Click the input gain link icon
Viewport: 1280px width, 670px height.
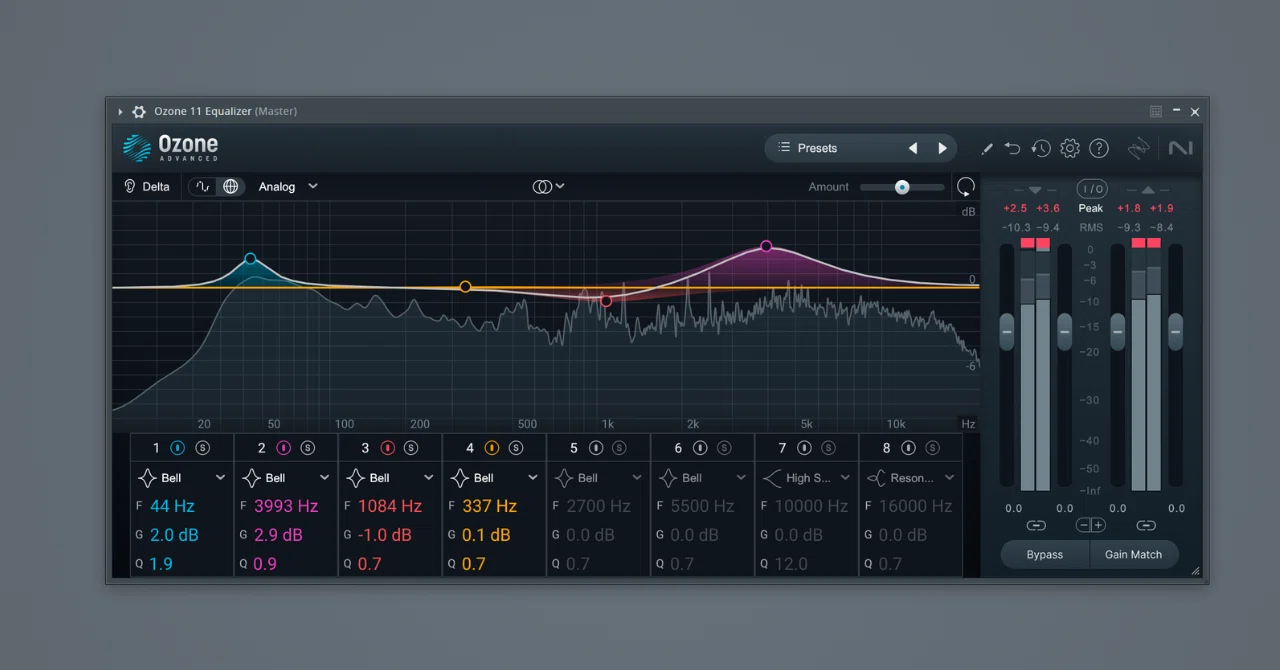pos(1036,525)
